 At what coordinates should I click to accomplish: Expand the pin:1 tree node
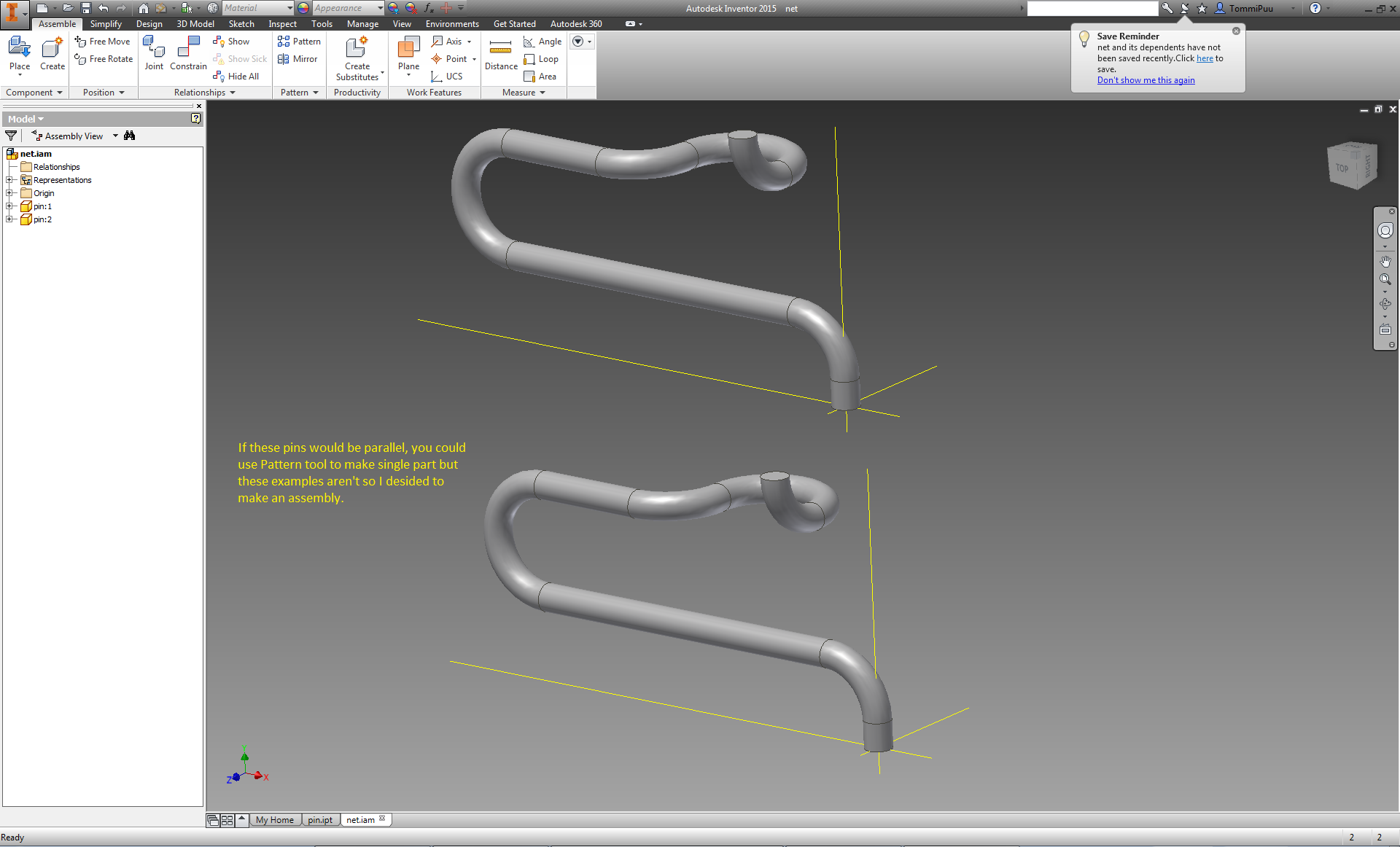point(10,206)
